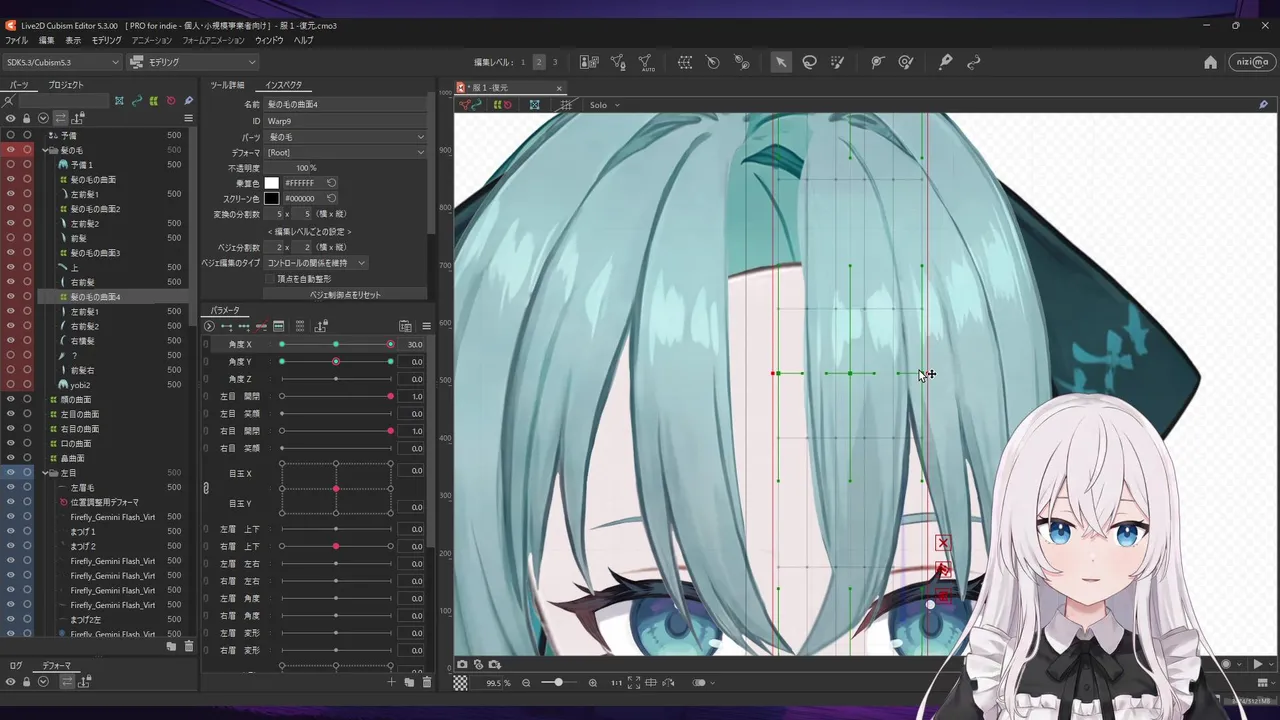The width and height of the screenshot is (1280, 720).
Task: Click the スクリーン色 black color swatch
Action: (x=271, y=198)
